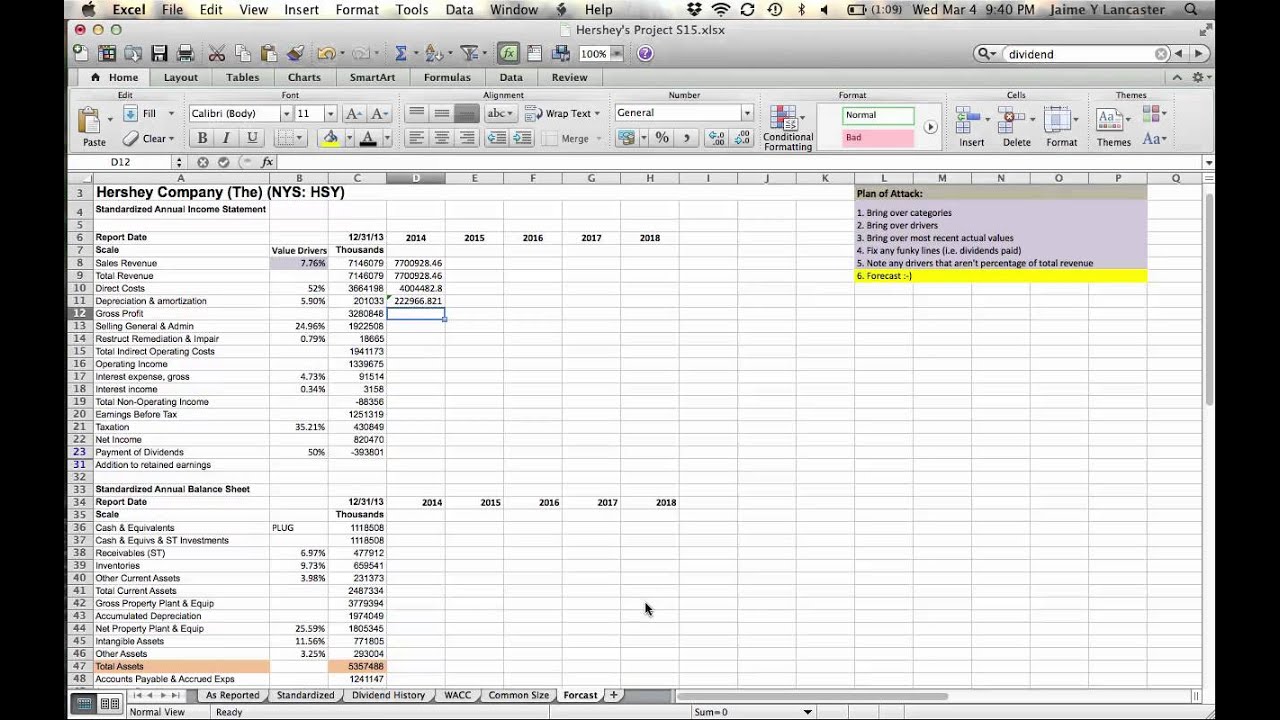Open the Insert menu in menu bar
The height and width of the screenshot is (720, 1280).
click(x=301, y=10)
